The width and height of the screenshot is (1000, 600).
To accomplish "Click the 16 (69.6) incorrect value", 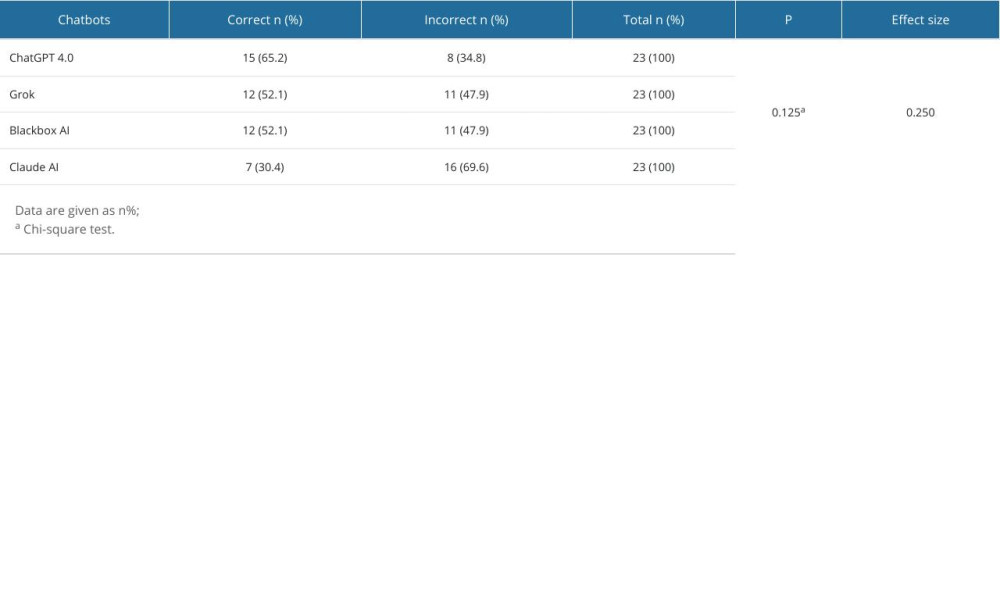I will point(466,167).
